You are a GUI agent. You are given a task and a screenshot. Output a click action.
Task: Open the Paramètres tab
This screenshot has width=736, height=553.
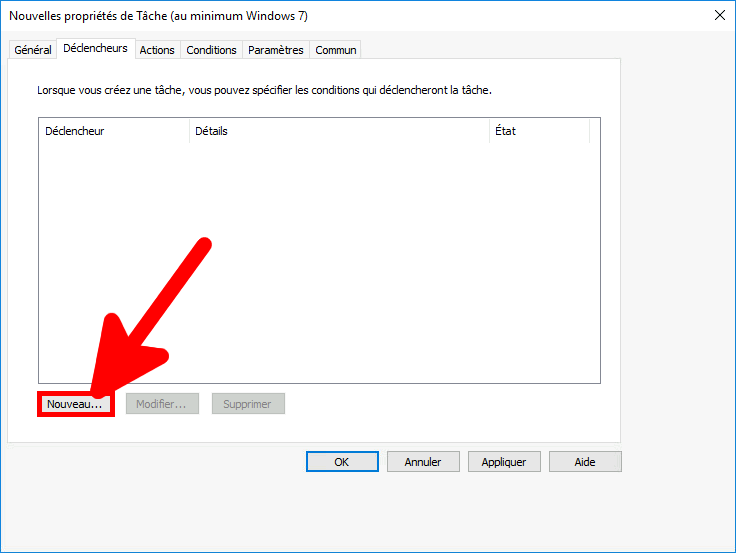tap(276, 50)
